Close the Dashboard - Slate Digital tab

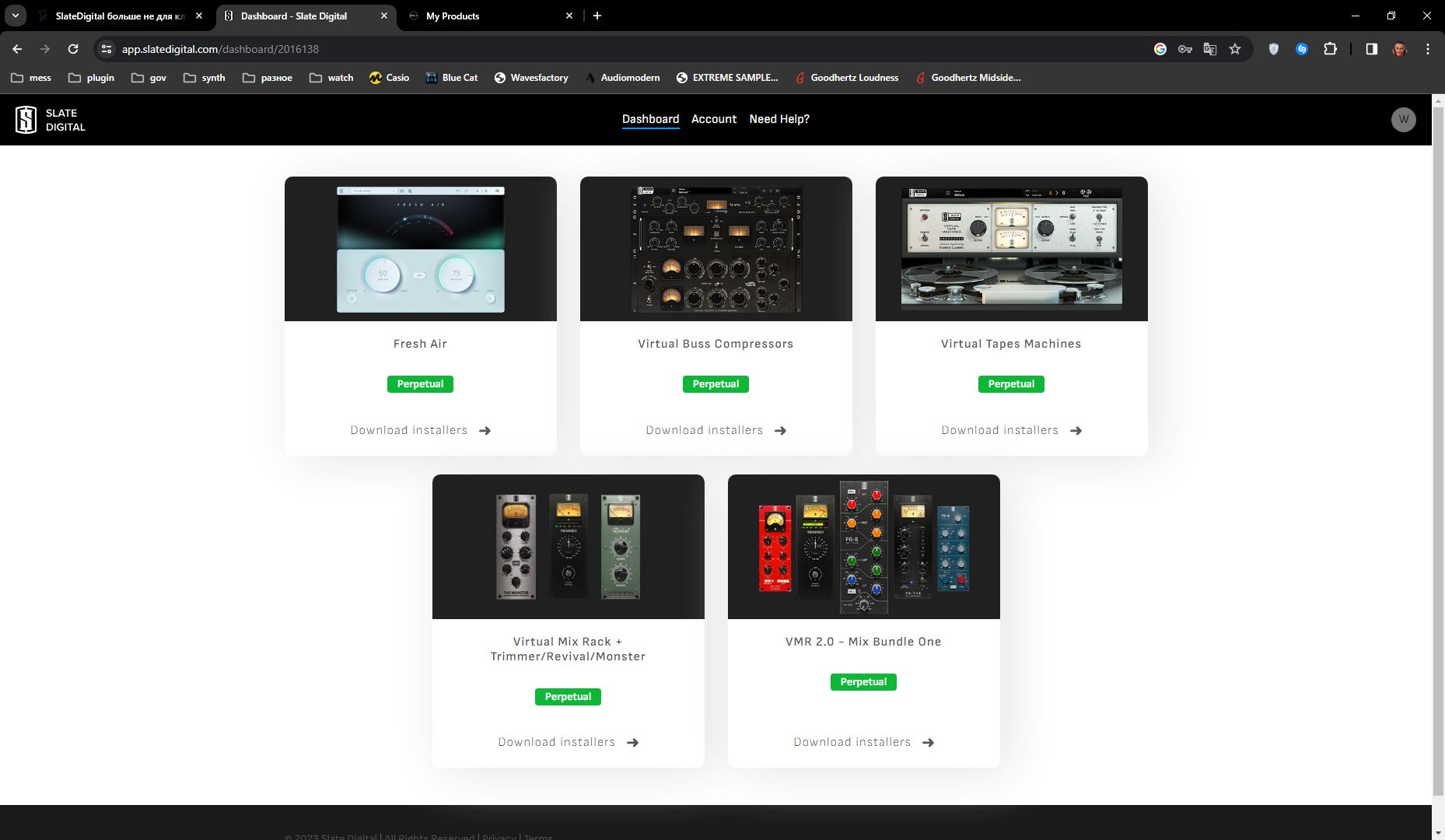coord(384,16)
